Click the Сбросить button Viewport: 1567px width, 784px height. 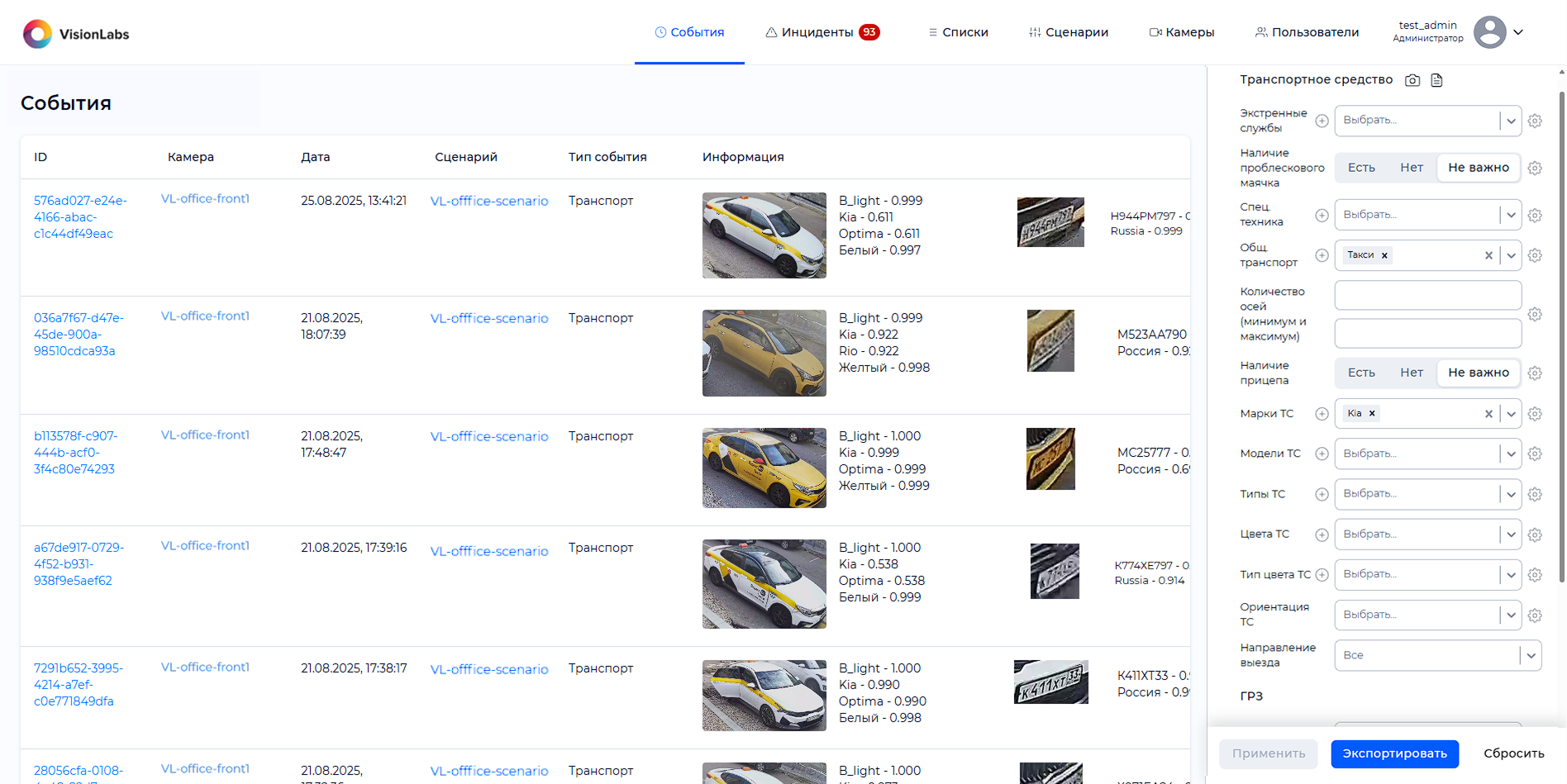click(x=1513, y=753)
